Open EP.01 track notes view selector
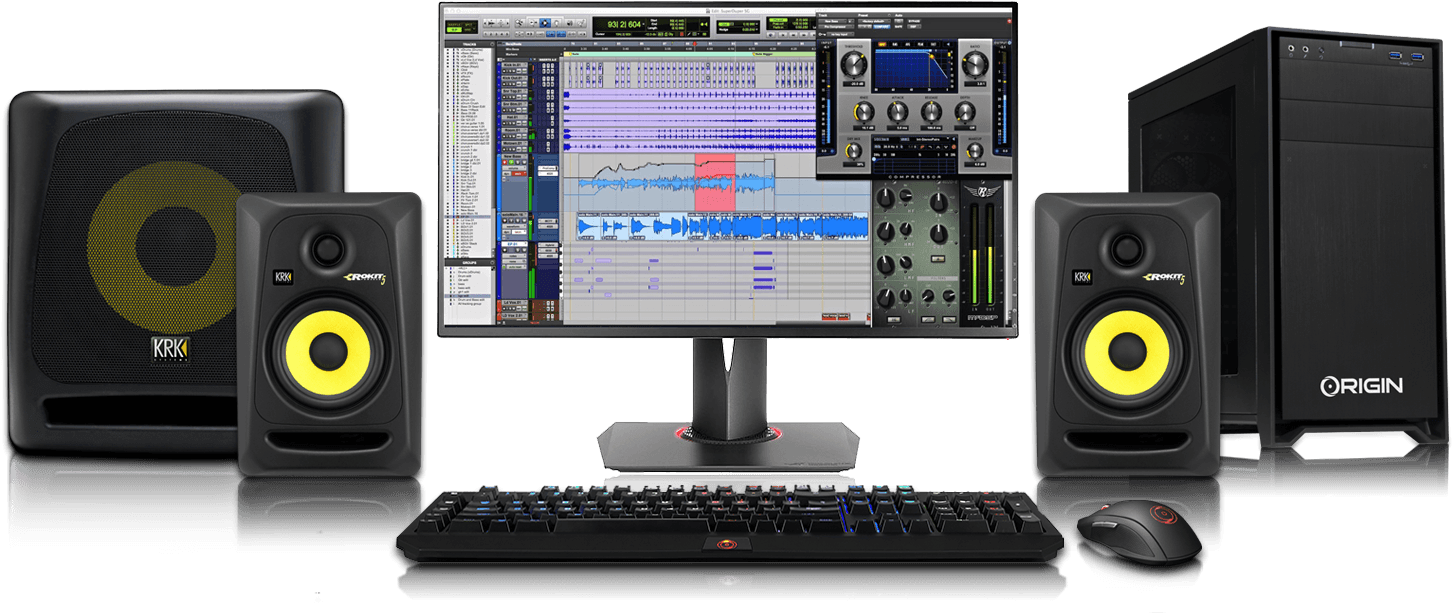This screenshot has width=1452, height=613. [x=514, y=255]
